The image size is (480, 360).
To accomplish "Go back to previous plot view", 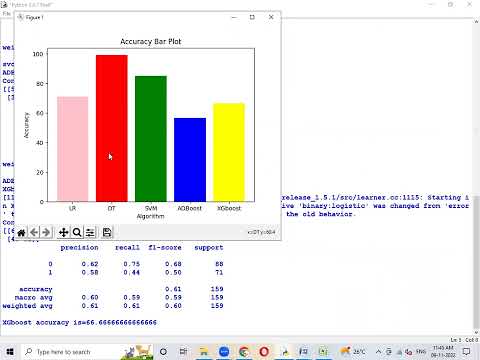I will click(34, 232).
